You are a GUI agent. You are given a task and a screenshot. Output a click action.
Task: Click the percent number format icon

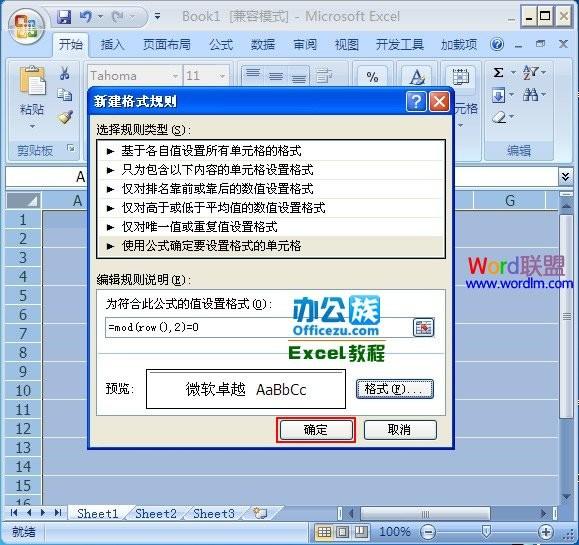pos(372,77)
